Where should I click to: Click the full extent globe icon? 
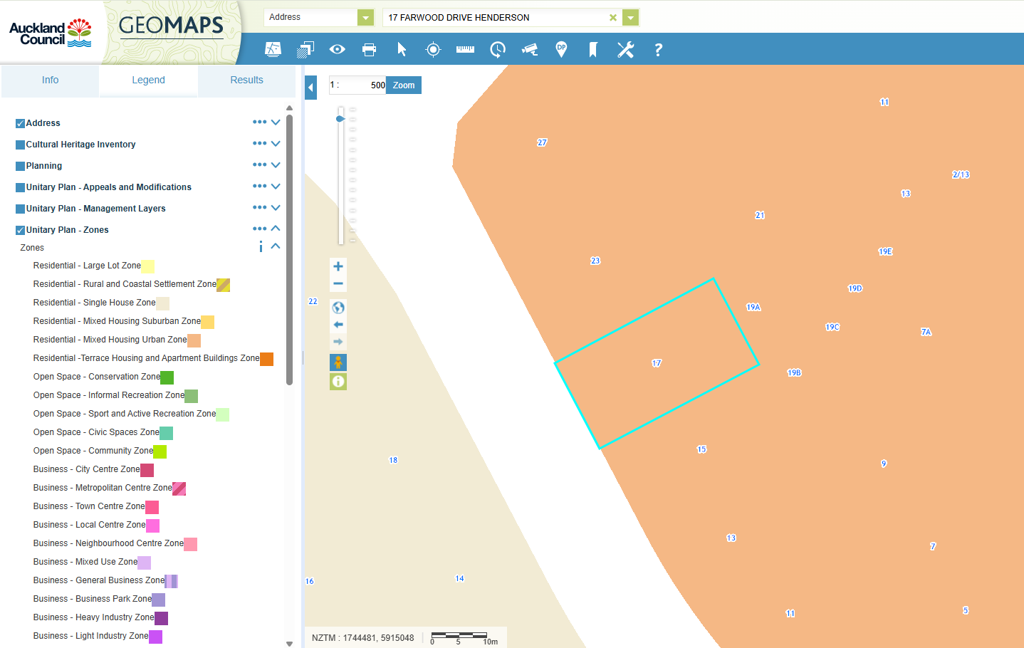point(338,307)
